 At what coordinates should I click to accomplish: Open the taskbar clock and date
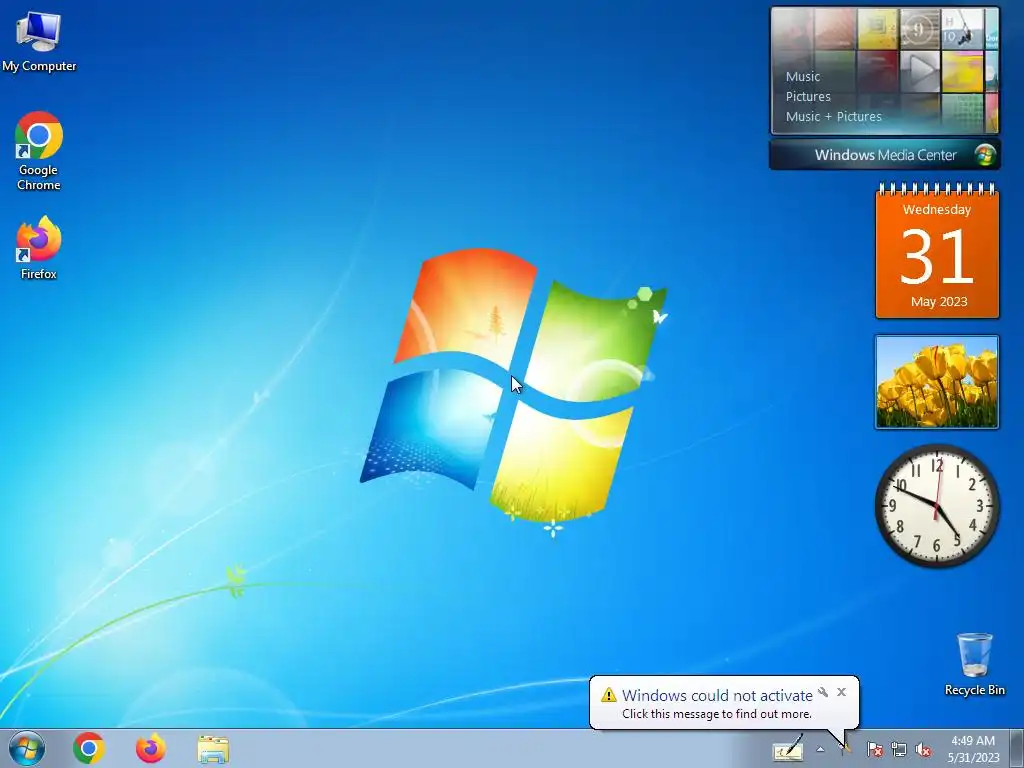[973, 749]
